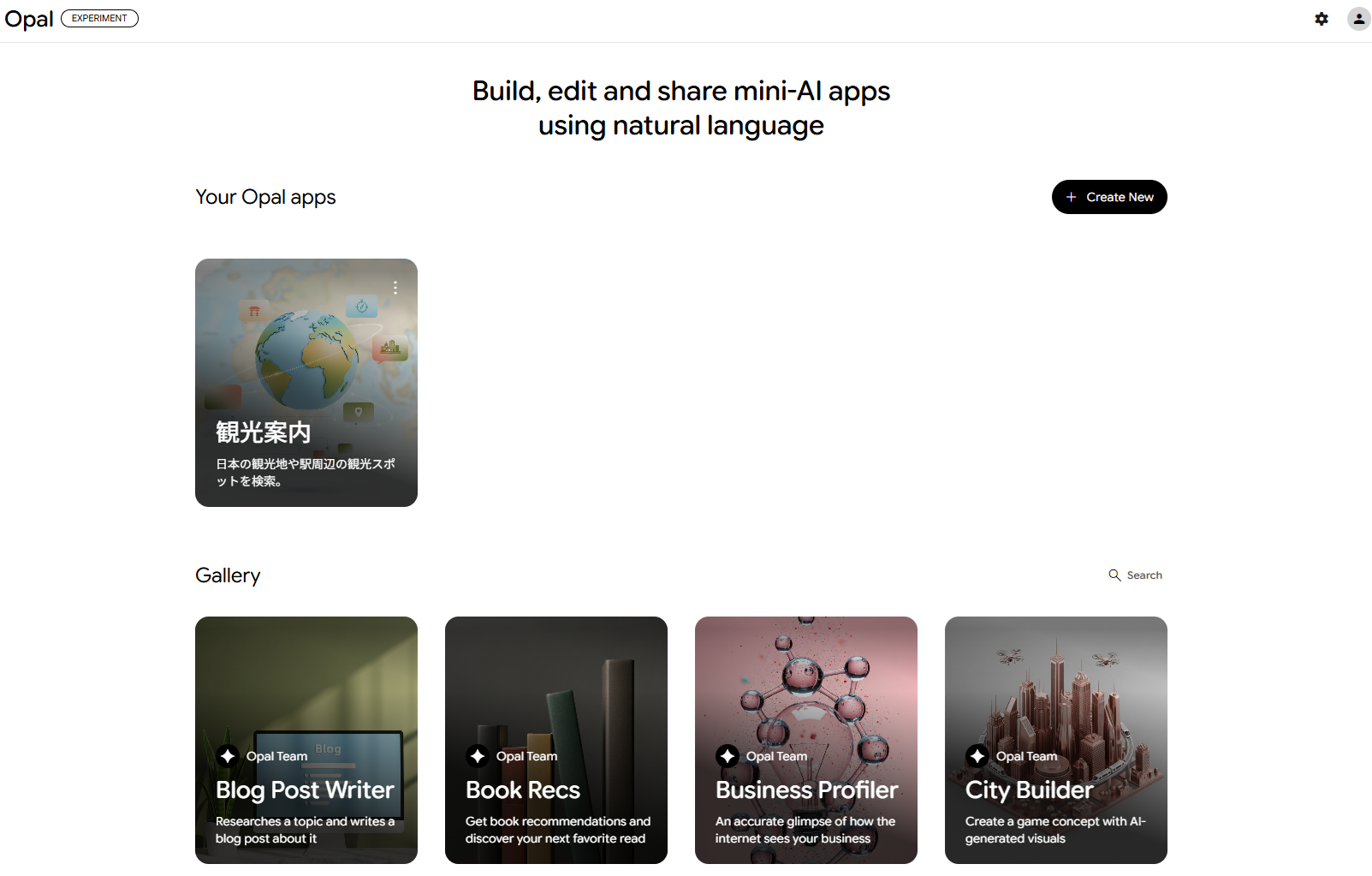Click the Opal logo text
The image size is (1372, 876).
click(x=29, y=19)
